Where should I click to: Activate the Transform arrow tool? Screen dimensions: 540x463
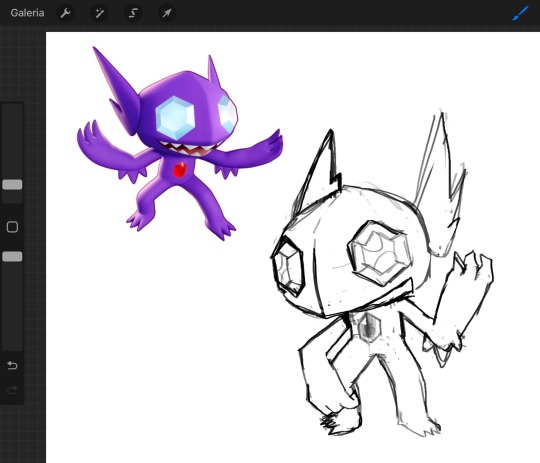coord(167,13)
